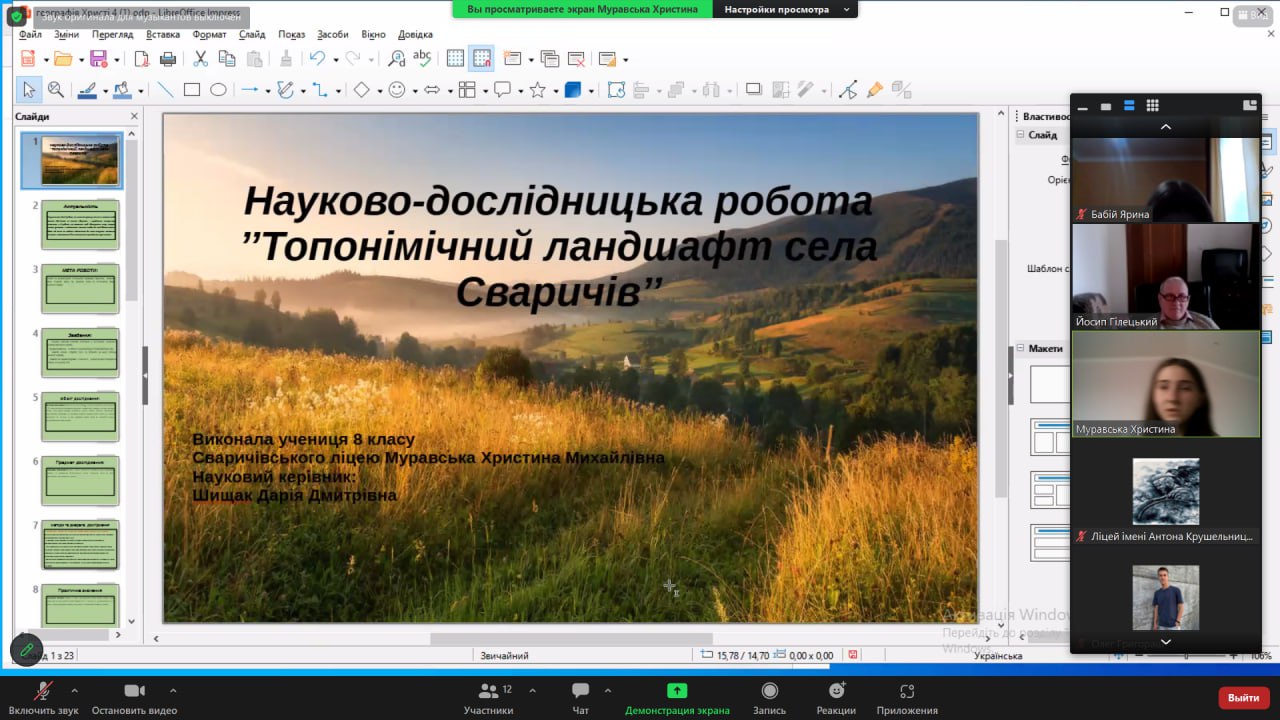1280x720 pixels.
Task: Open the Save dropdown arrow
Action: [116, 60]
